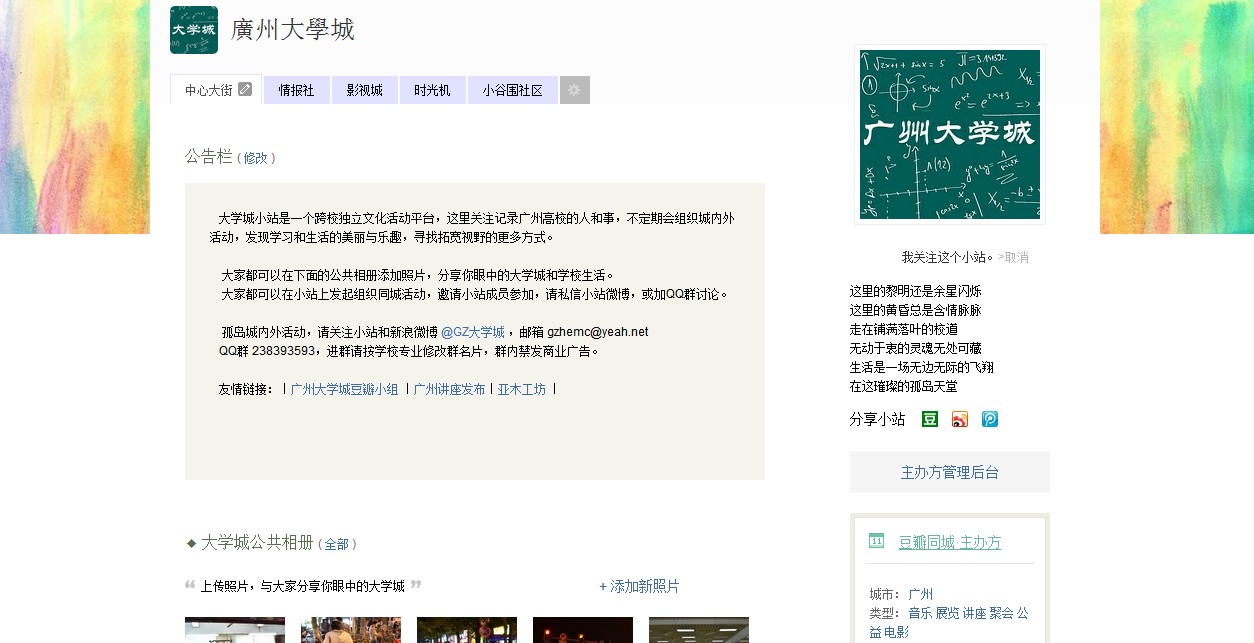1254x643 pixels.
Task: Open the 影视城 tab
Action: click(x=364, y=89)
